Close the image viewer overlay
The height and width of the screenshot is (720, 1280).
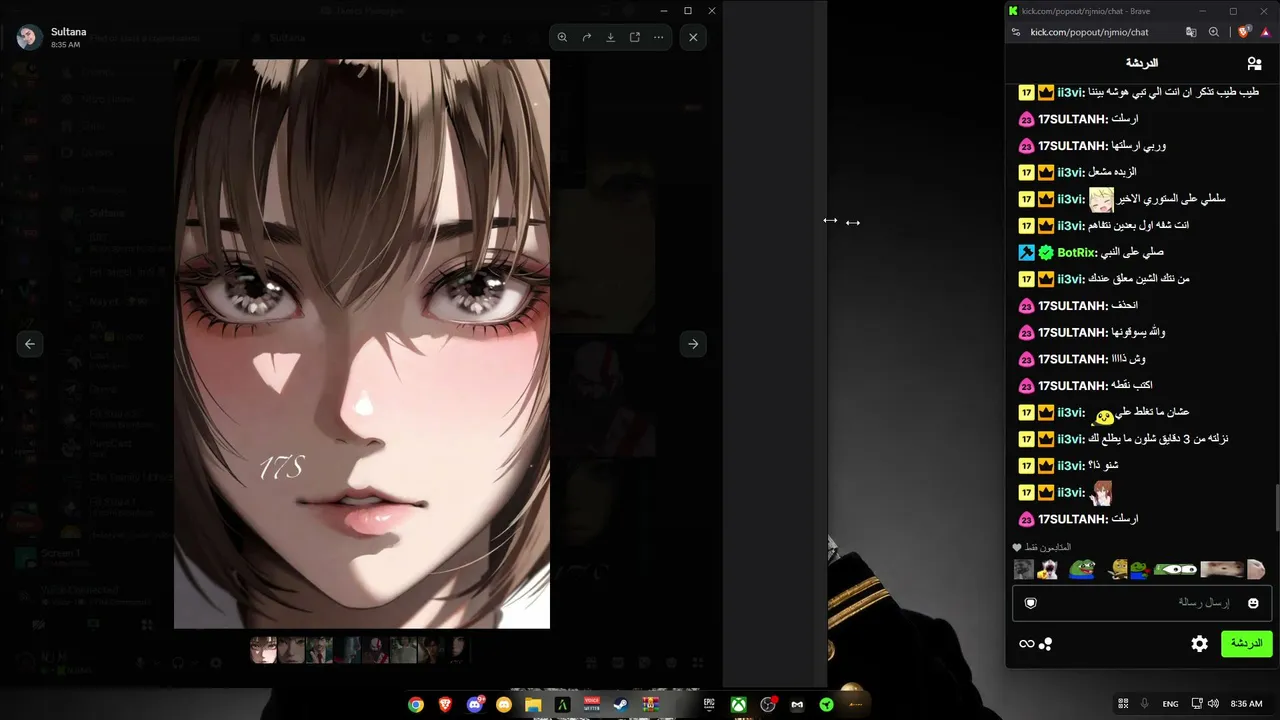(x=694, y=37)
